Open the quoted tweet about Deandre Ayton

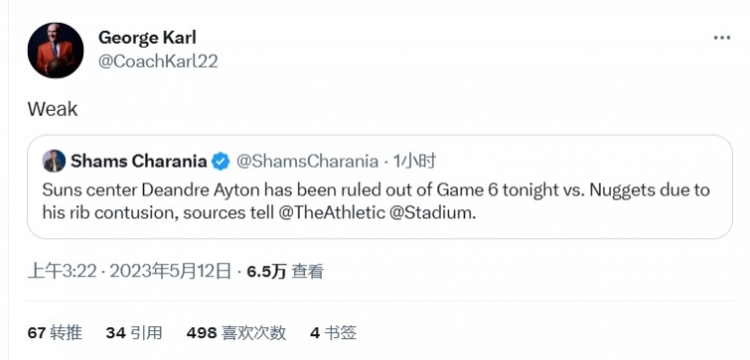(380, 187)
